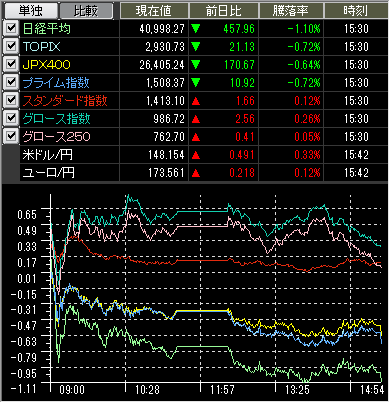Click the 前日比 column header
Image resolution: width=390 pixels, height=403 pixels.
pos(223,11)
